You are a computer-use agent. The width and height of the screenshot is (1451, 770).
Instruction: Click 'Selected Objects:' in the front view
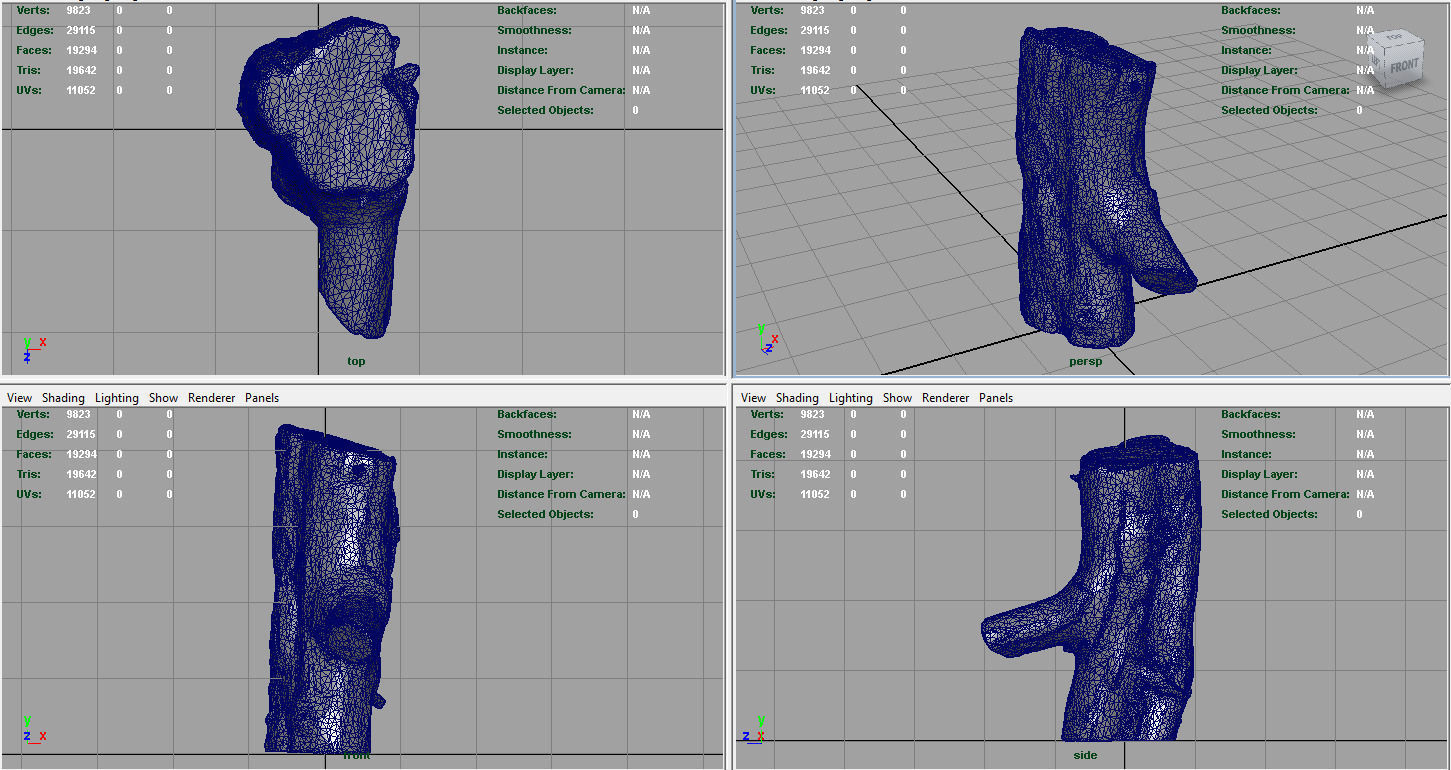coord(545,514)
